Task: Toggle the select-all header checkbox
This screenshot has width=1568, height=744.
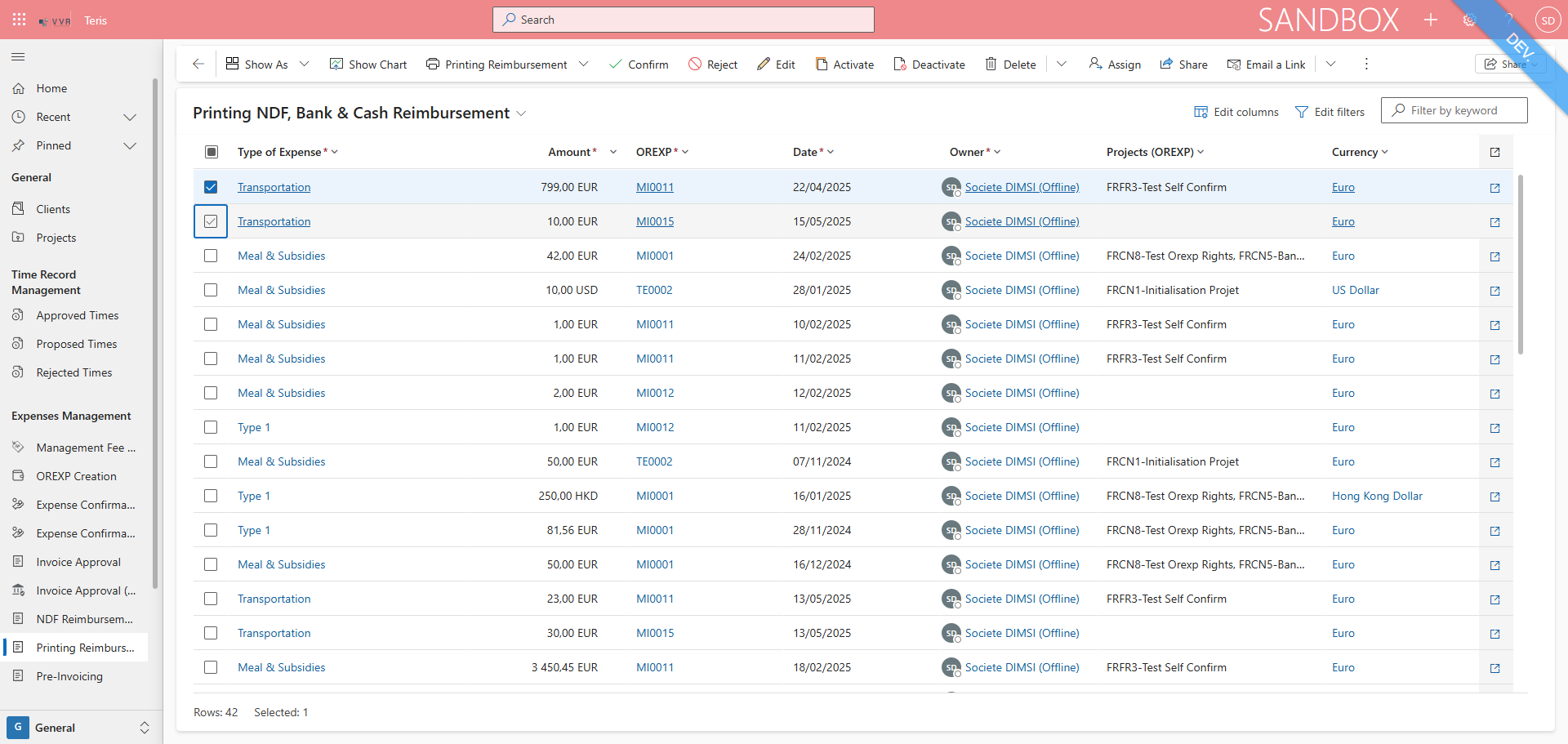Action: [211, 152]
